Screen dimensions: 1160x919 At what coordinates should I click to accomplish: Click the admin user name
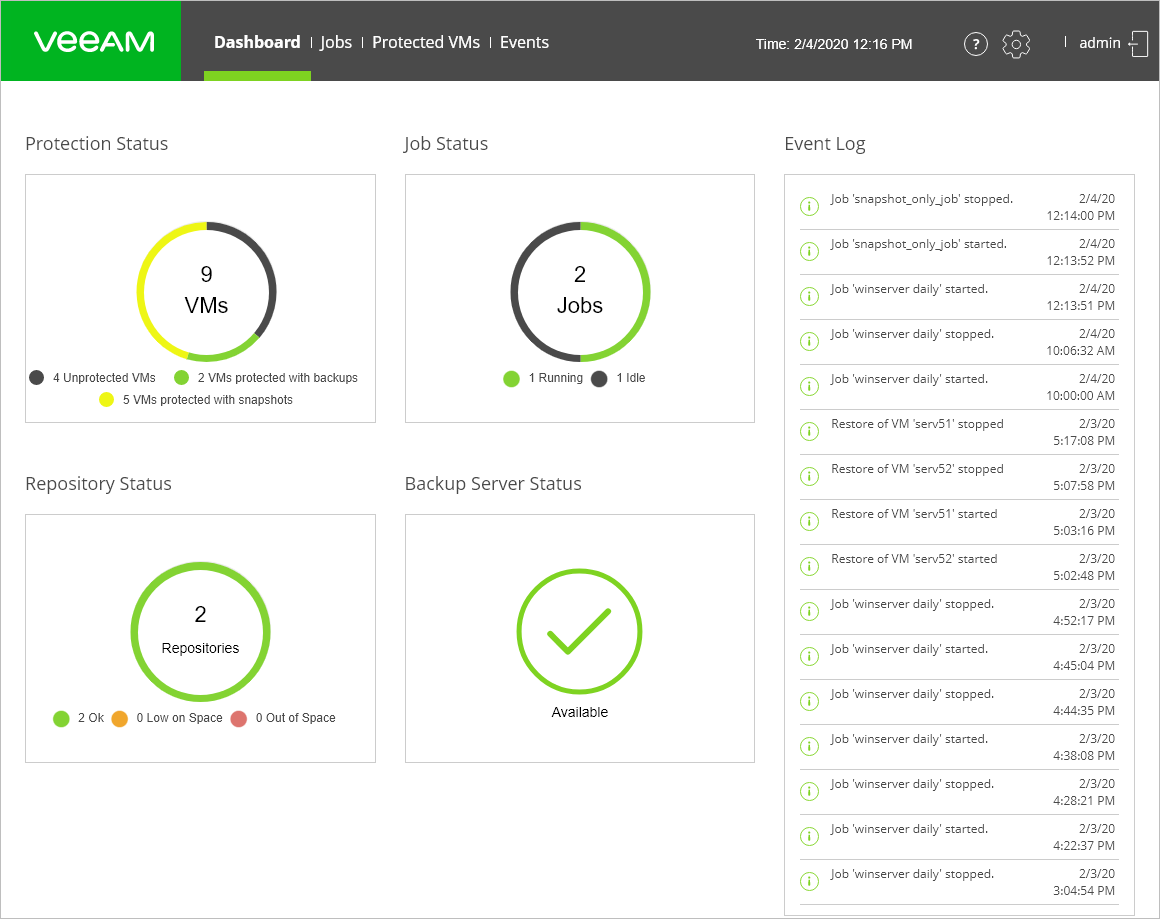(x=1100, y=43)
